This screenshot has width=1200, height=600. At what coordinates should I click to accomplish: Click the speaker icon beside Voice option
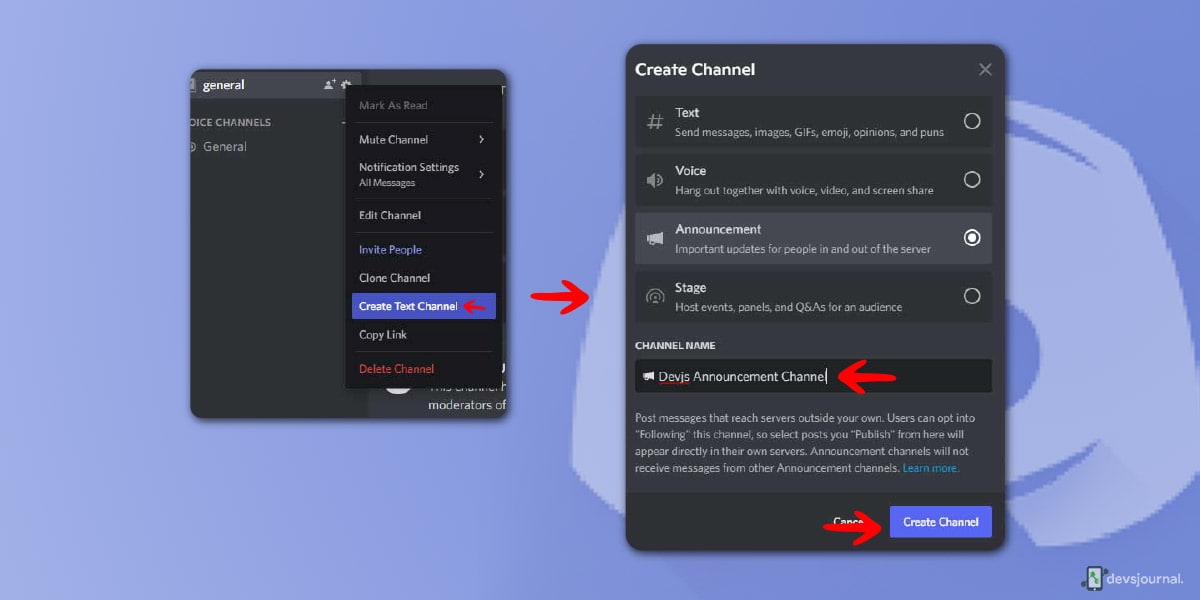coord(655,180)
